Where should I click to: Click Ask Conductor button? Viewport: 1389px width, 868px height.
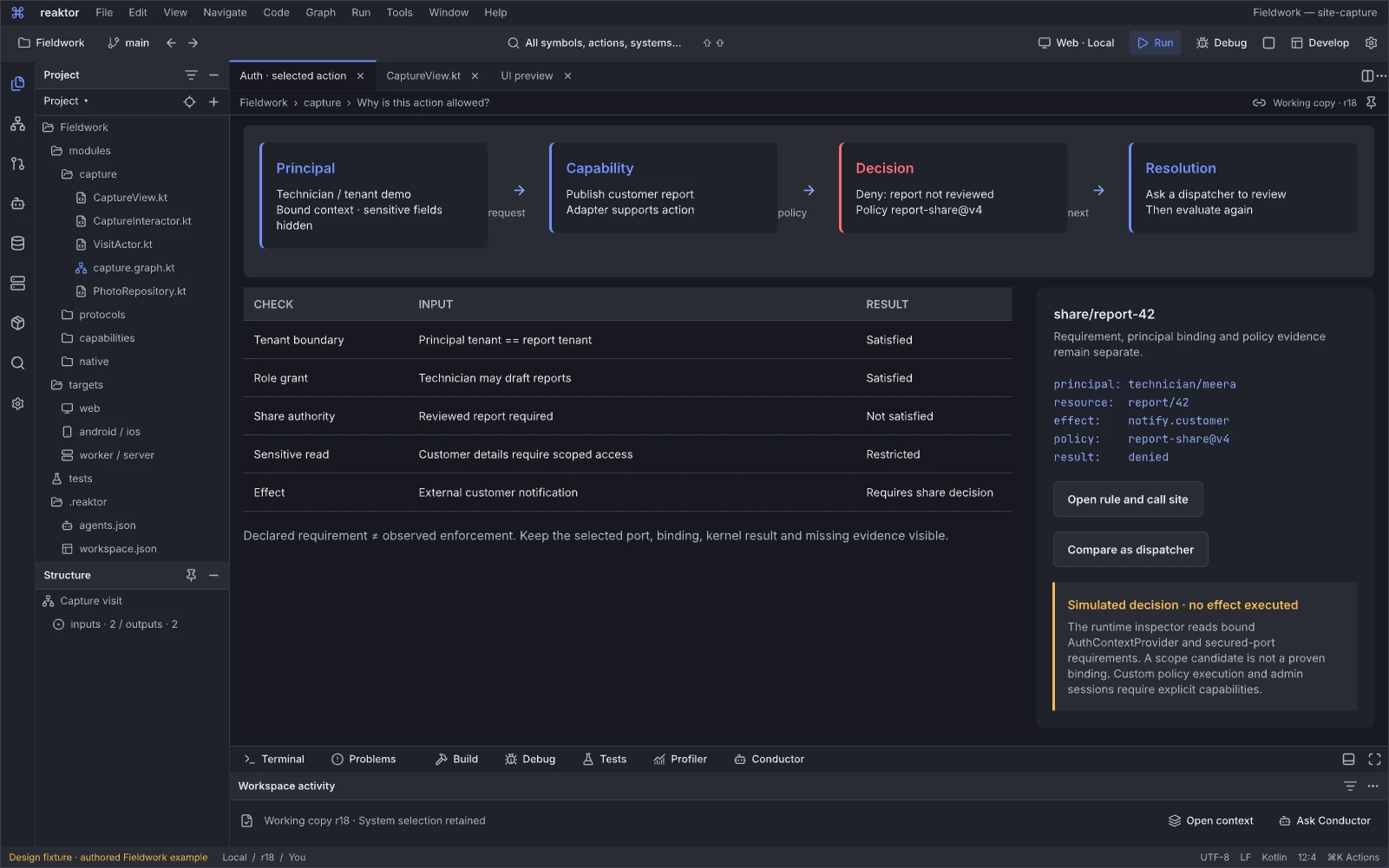1325,820
